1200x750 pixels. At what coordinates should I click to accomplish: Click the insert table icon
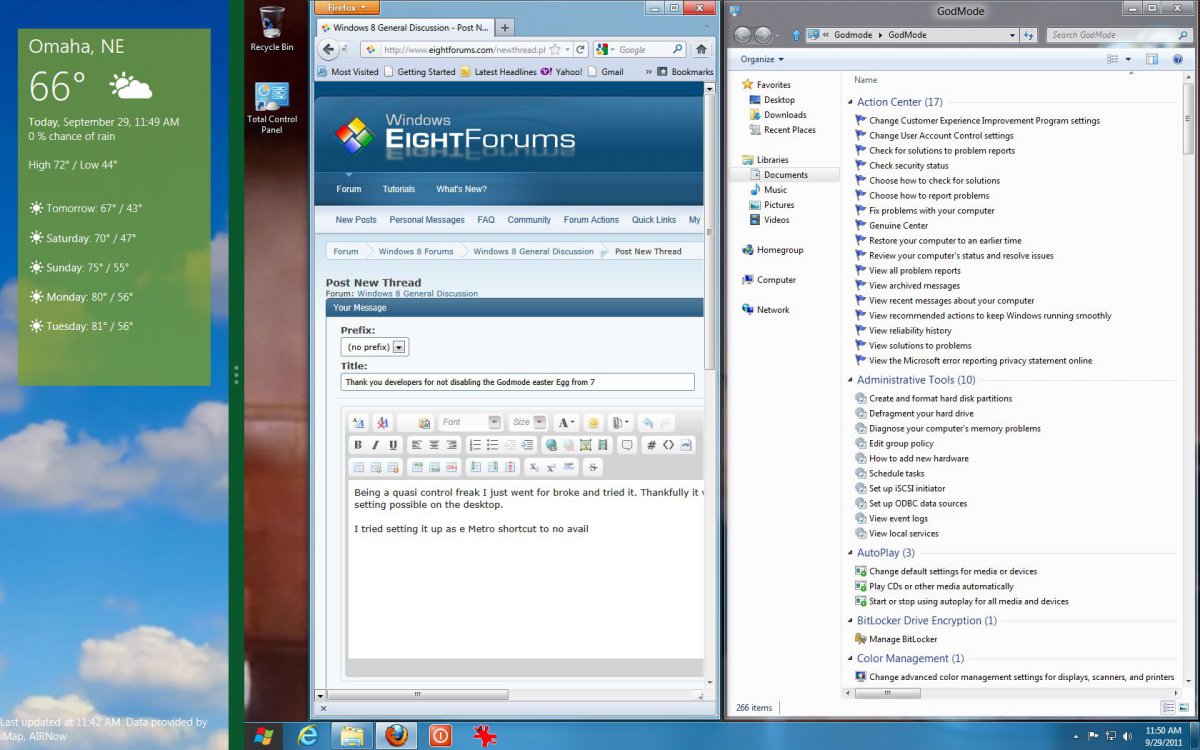tap(358, 467)
